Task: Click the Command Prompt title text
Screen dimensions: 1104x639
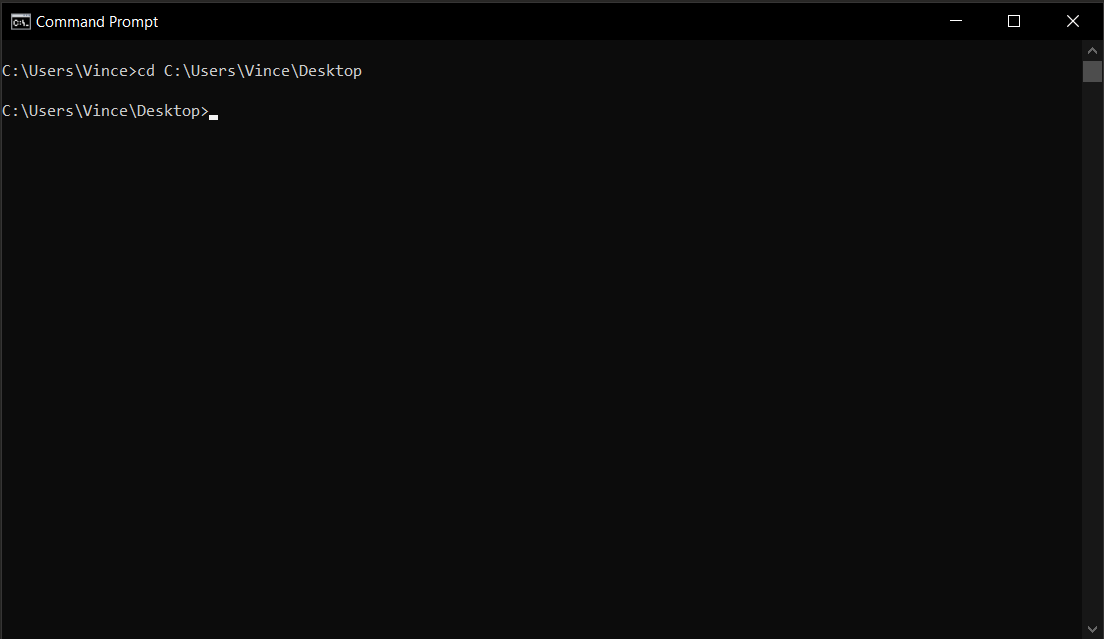Action: pos(100,21)
